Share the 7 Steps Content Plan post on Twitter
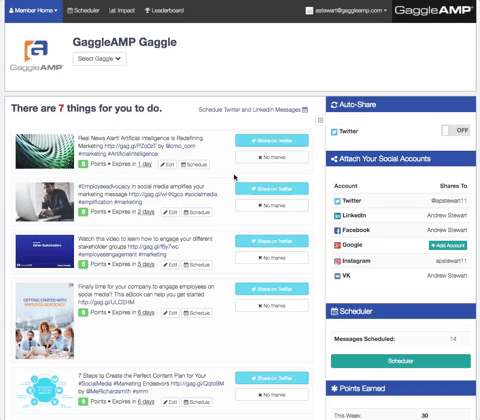This screenshot has height=420, width=480. pyautogui.click(x=272, y=378)
